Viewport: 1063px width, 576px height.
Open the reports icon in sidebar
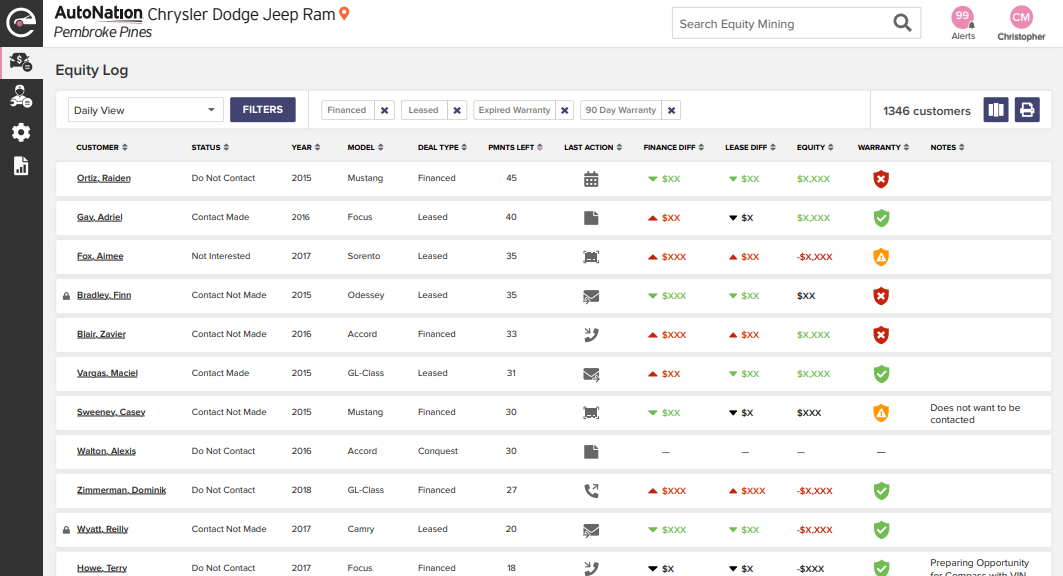coord(21,166)
